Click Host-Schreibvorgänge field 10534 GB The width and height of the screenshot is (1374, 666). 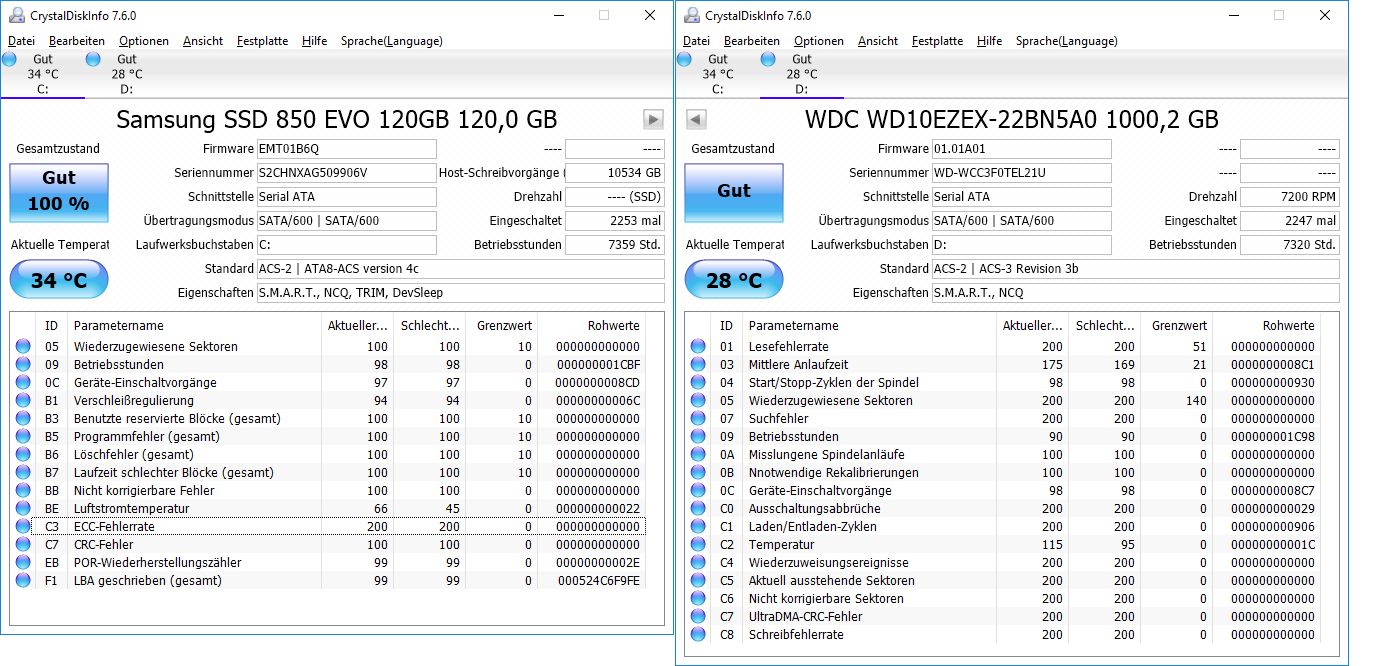[x=615, y=173]
